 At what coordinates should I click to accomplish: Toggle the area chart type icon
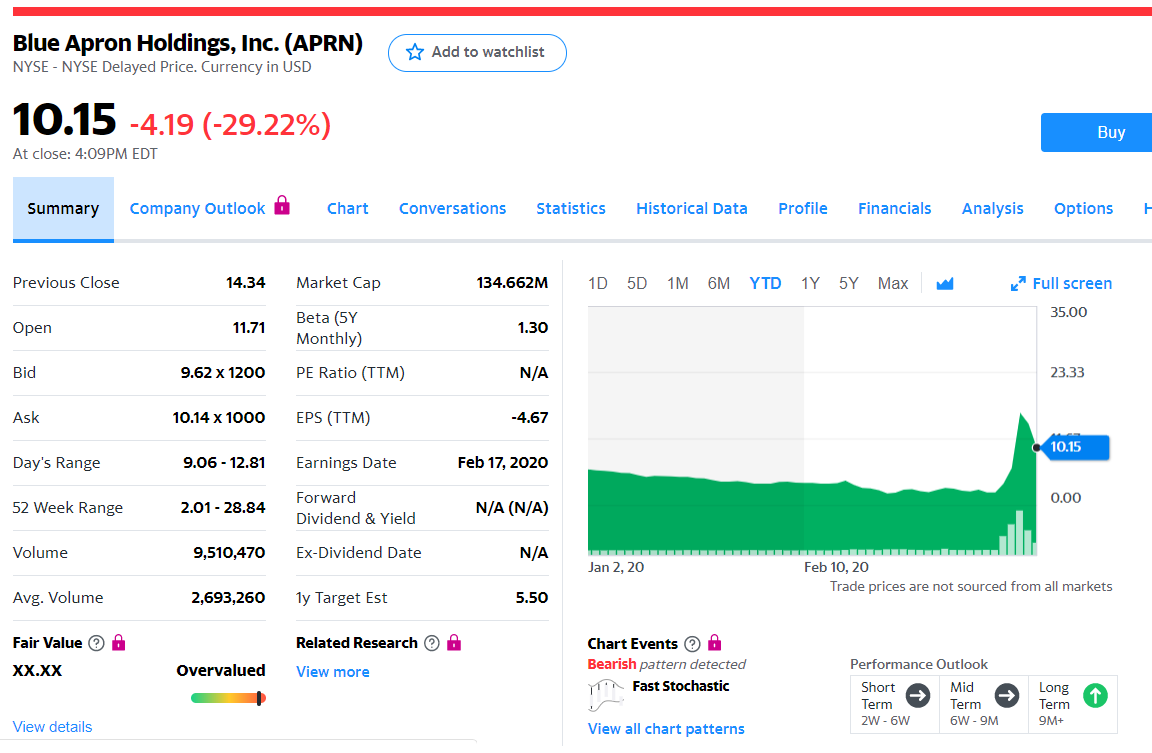(945, 284)
